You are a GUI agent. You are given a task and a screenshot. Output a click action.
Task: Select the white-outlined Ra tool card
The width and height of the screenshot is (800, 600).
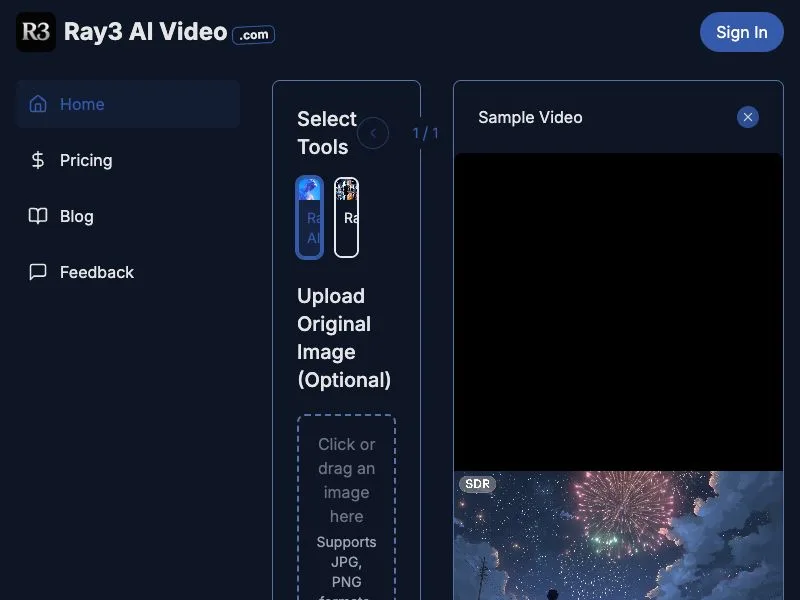(346, 217)
